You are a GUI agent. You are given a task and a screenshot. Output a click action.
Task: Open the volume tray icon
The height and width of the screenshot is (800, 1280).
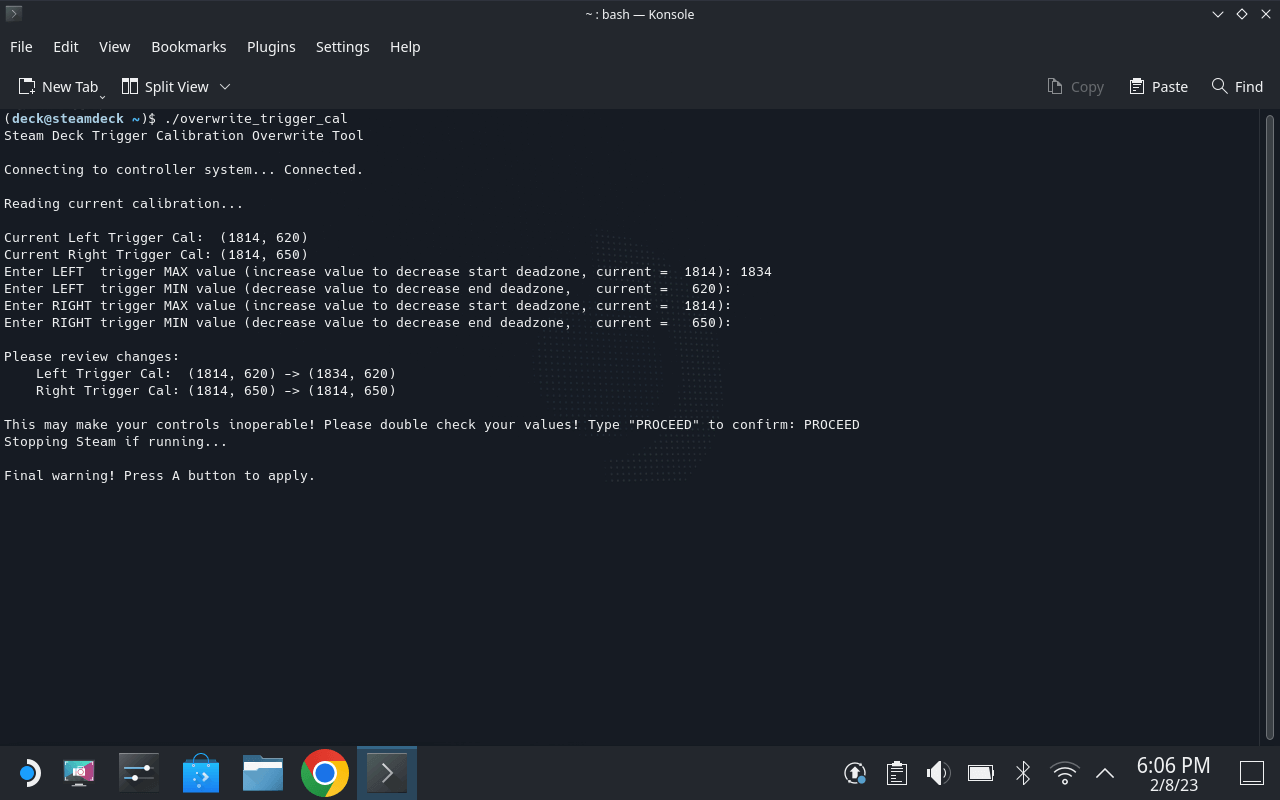(x=938, y=773)
